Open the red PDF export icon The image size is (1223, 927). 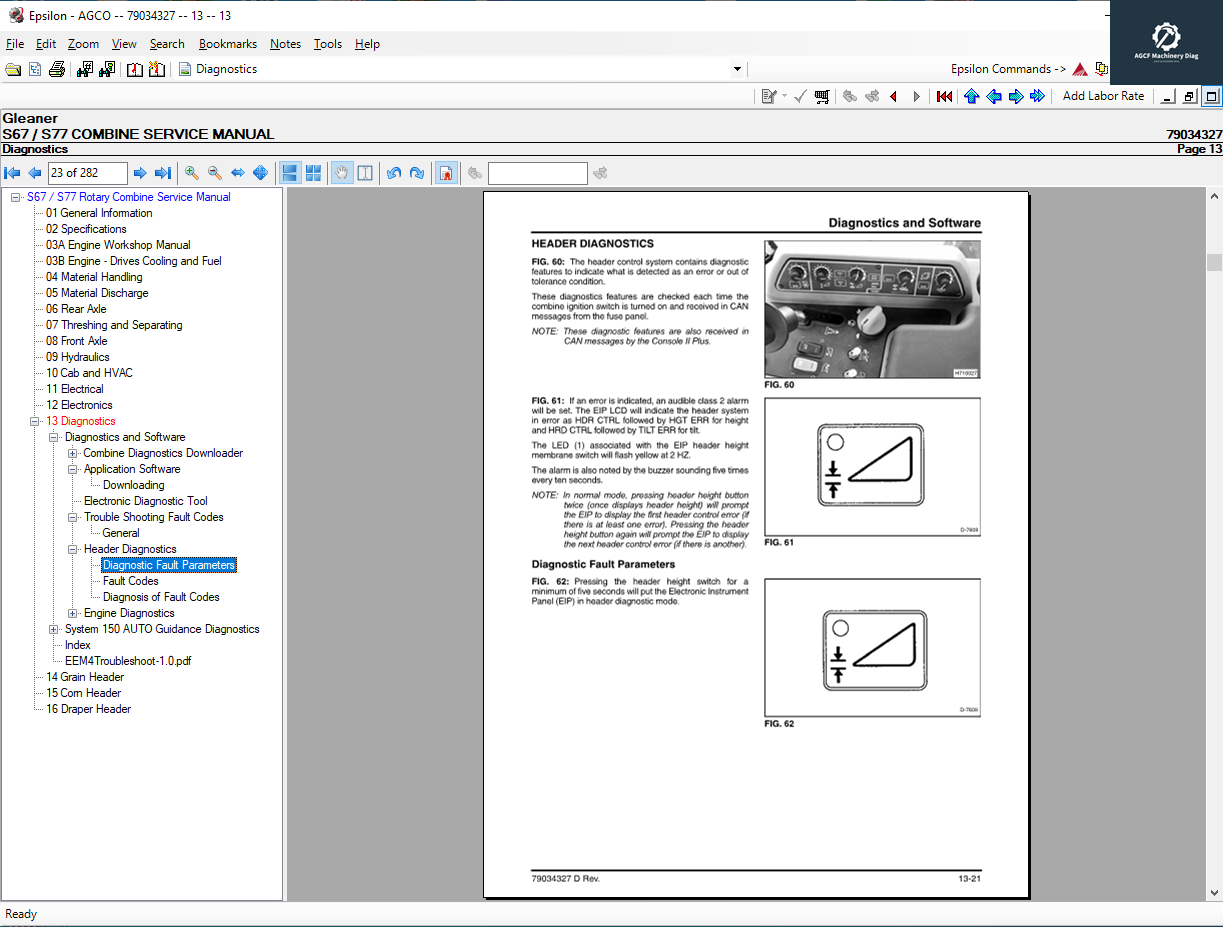click(446, 173)
